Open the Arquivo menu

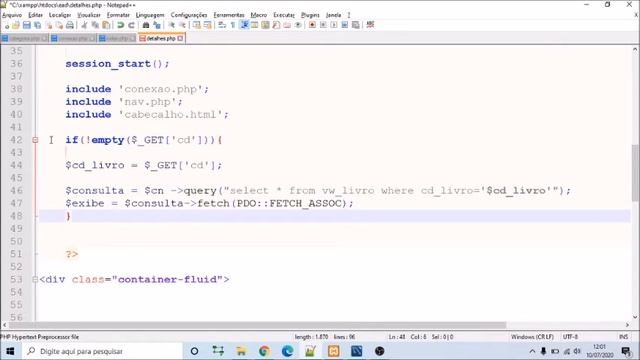12,15
